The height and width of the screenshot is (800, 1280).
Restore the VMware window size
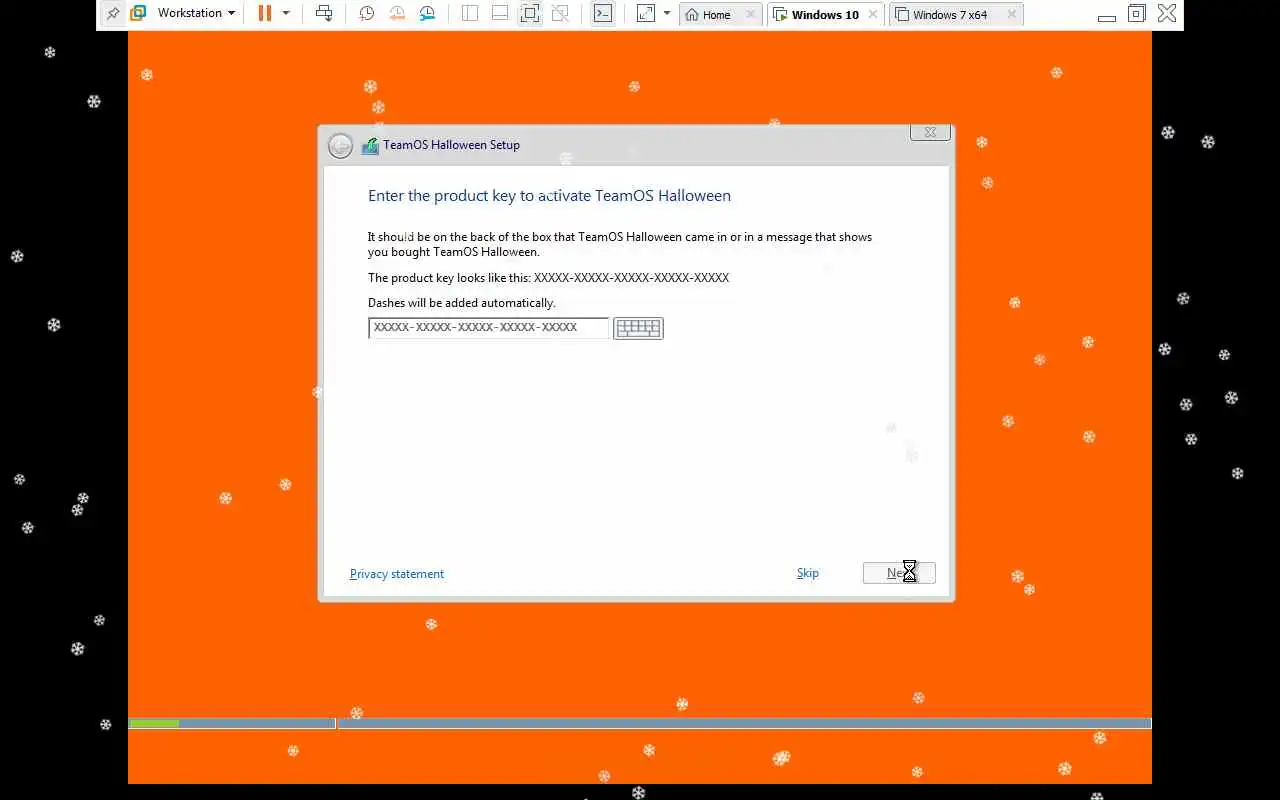(1136, 14)
